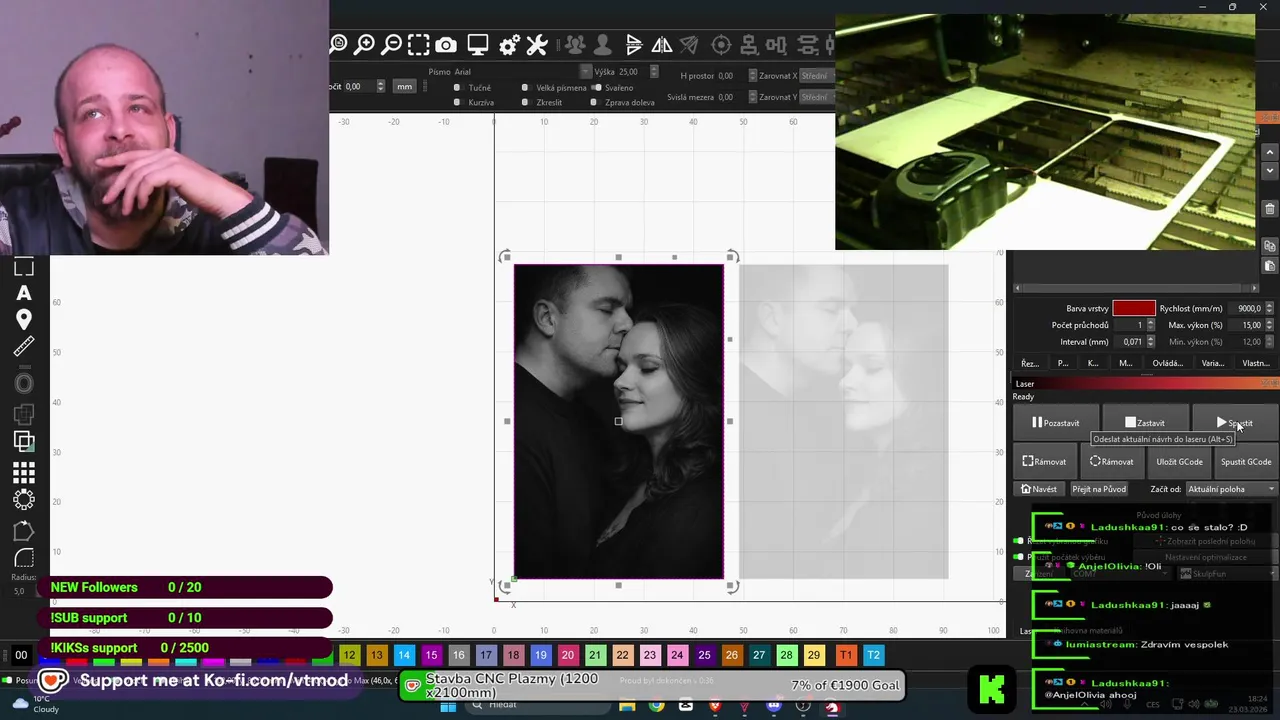
Task: Open the Zarovnat Y dropdown
Action: point(815,97)
